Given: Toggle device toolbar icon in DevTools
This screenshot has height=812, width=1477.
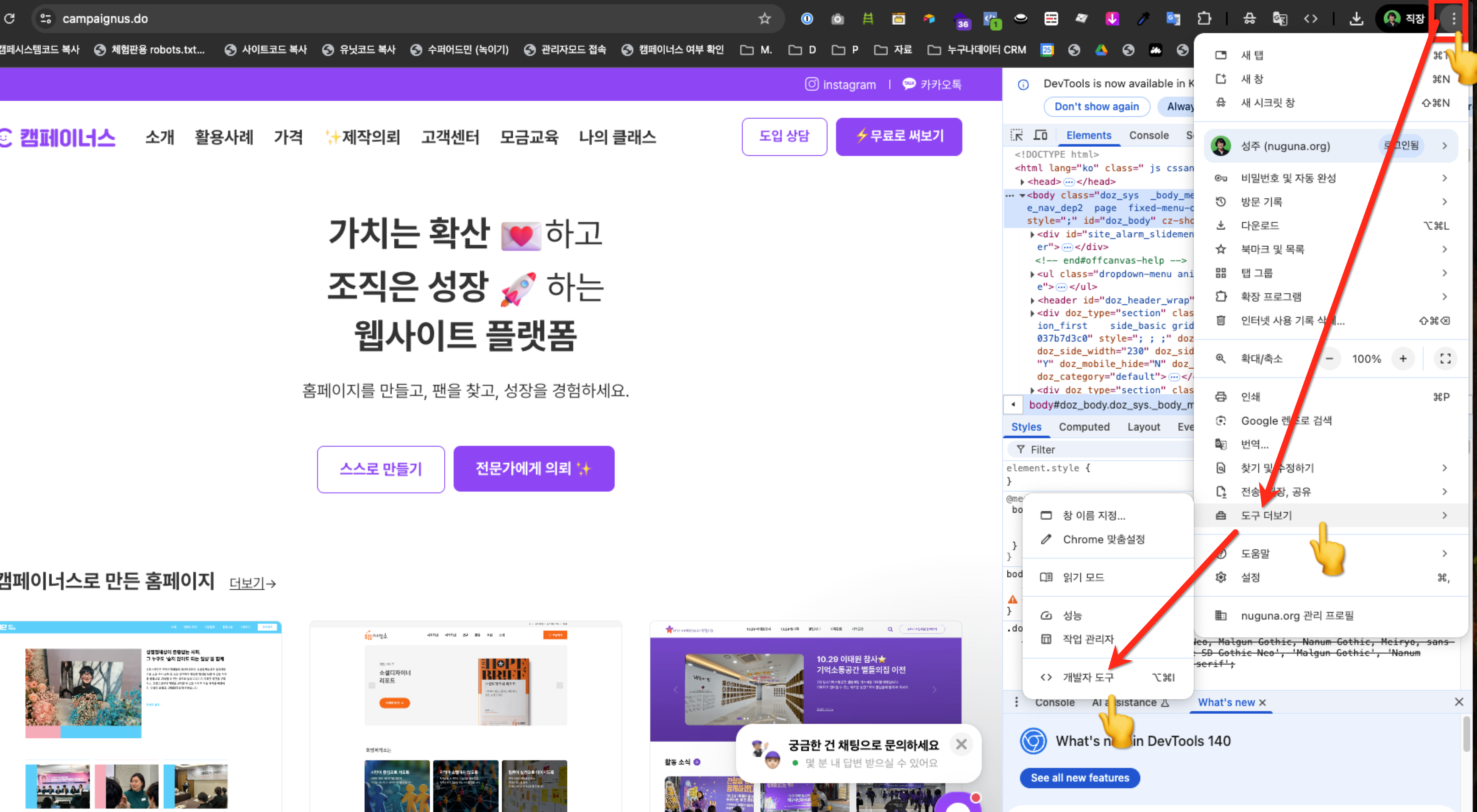Looking at the screenshot, I should pos(1040,135).
